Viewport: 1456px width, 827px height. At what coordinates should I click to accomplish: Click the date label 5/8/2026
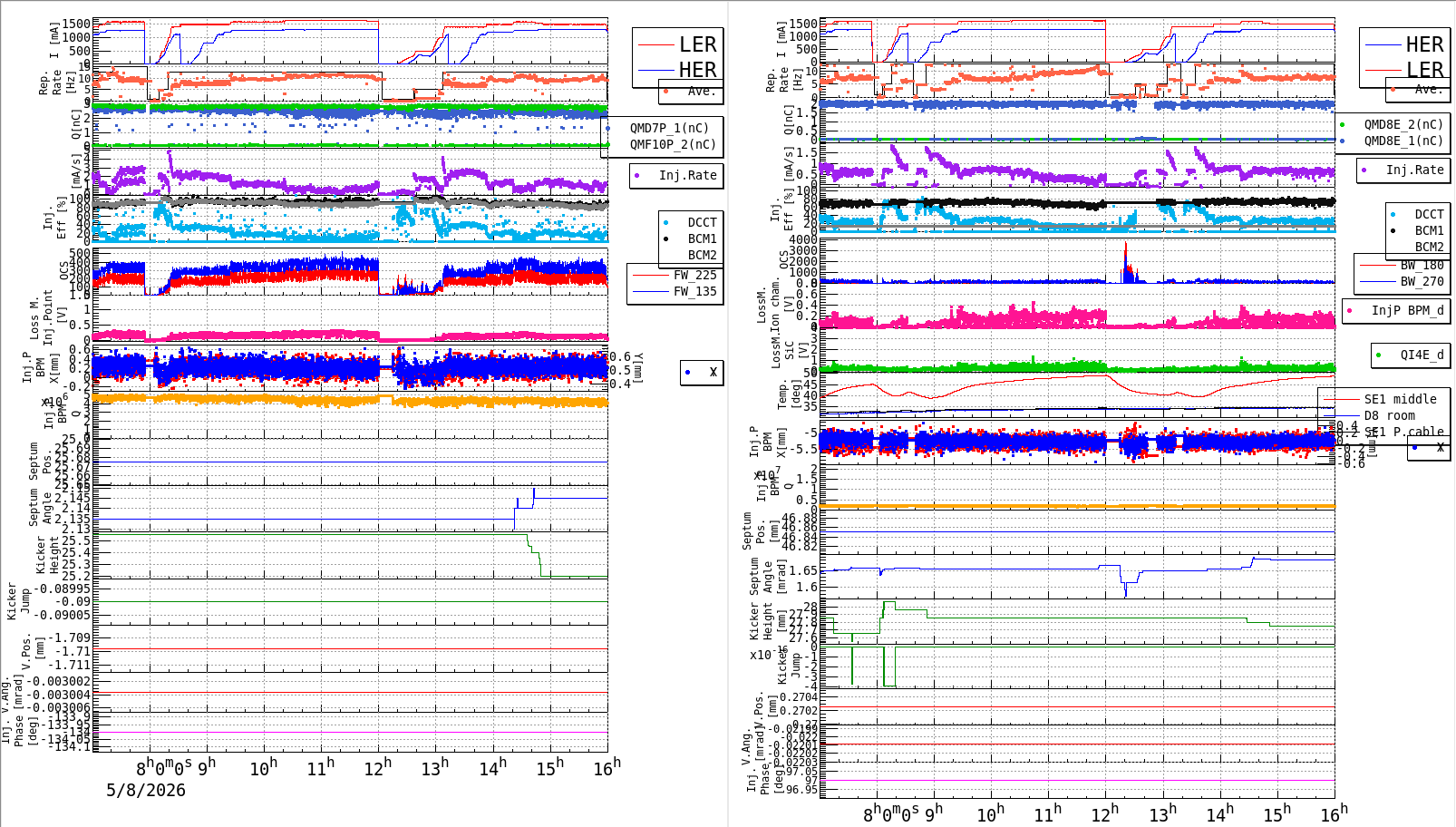(x=146, y=790)
